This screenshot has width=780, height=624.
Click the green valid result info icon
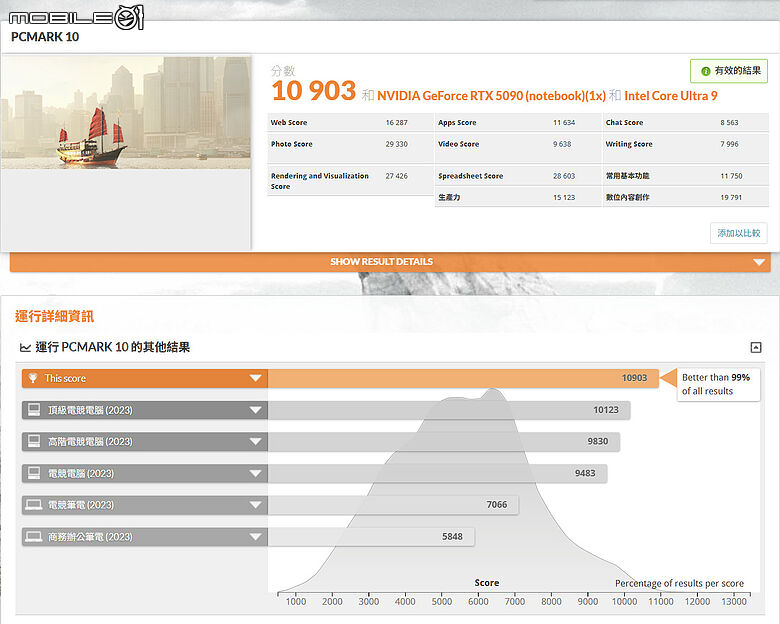click(705, 71)
